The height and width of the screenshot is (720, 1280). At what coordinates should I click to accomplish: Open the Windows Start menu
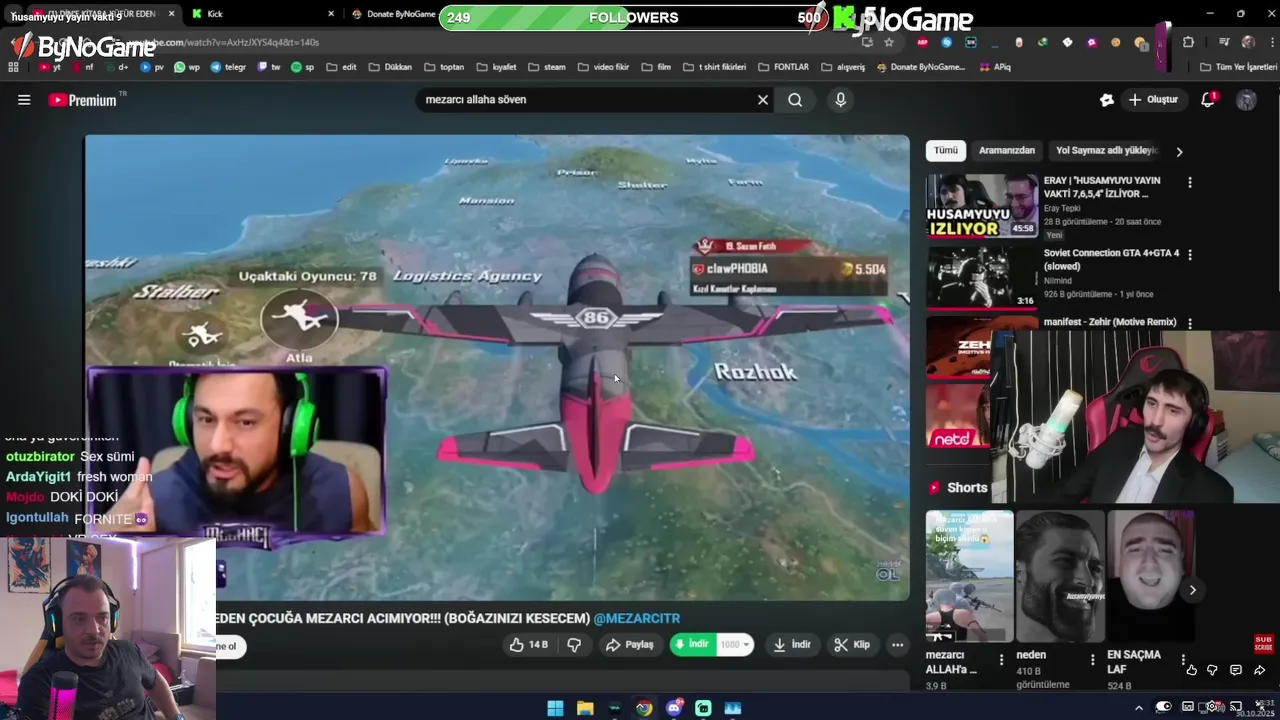pos(555,708)
